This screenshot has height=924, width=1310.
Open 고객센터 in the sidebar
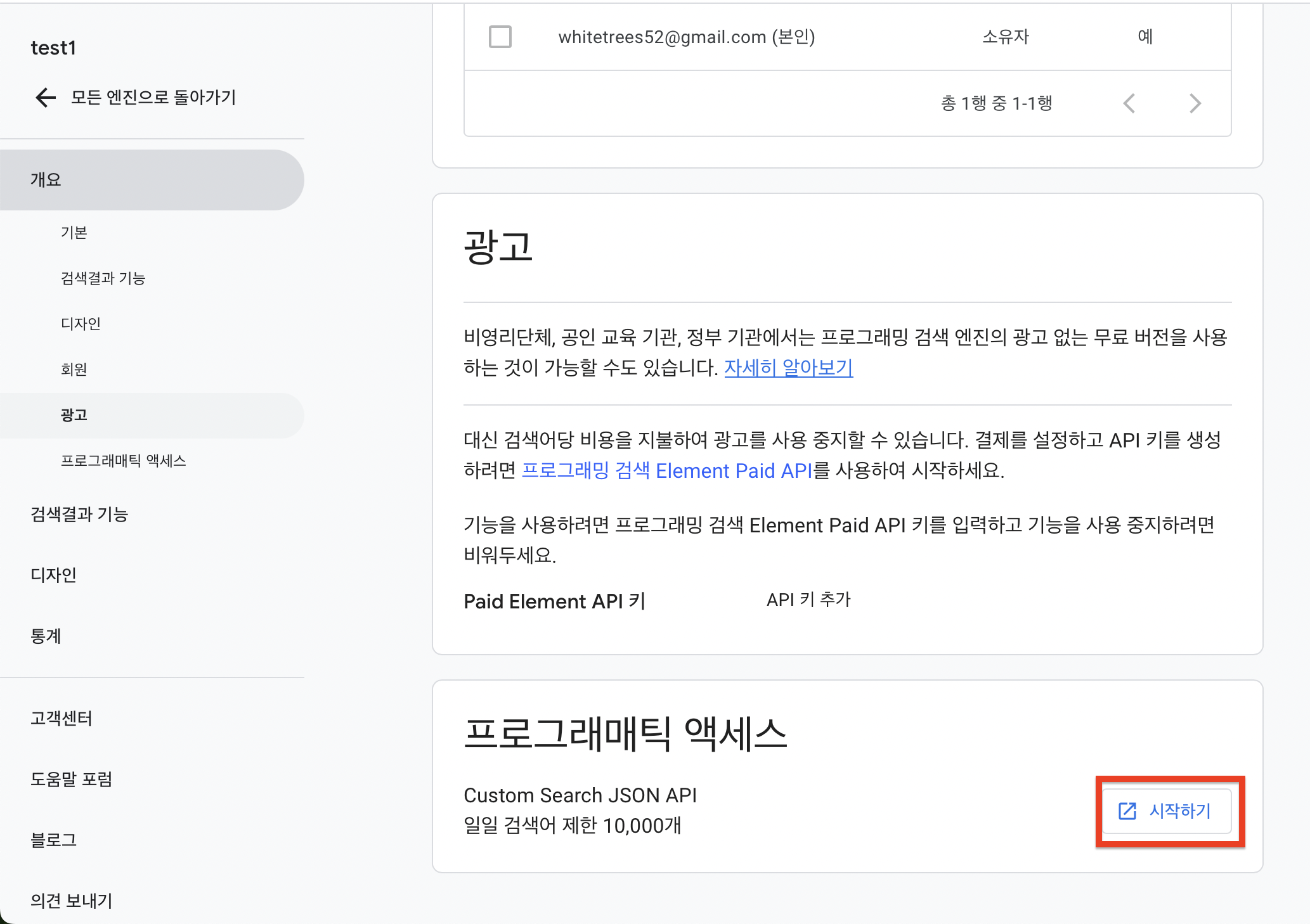[x=62, y=718]
